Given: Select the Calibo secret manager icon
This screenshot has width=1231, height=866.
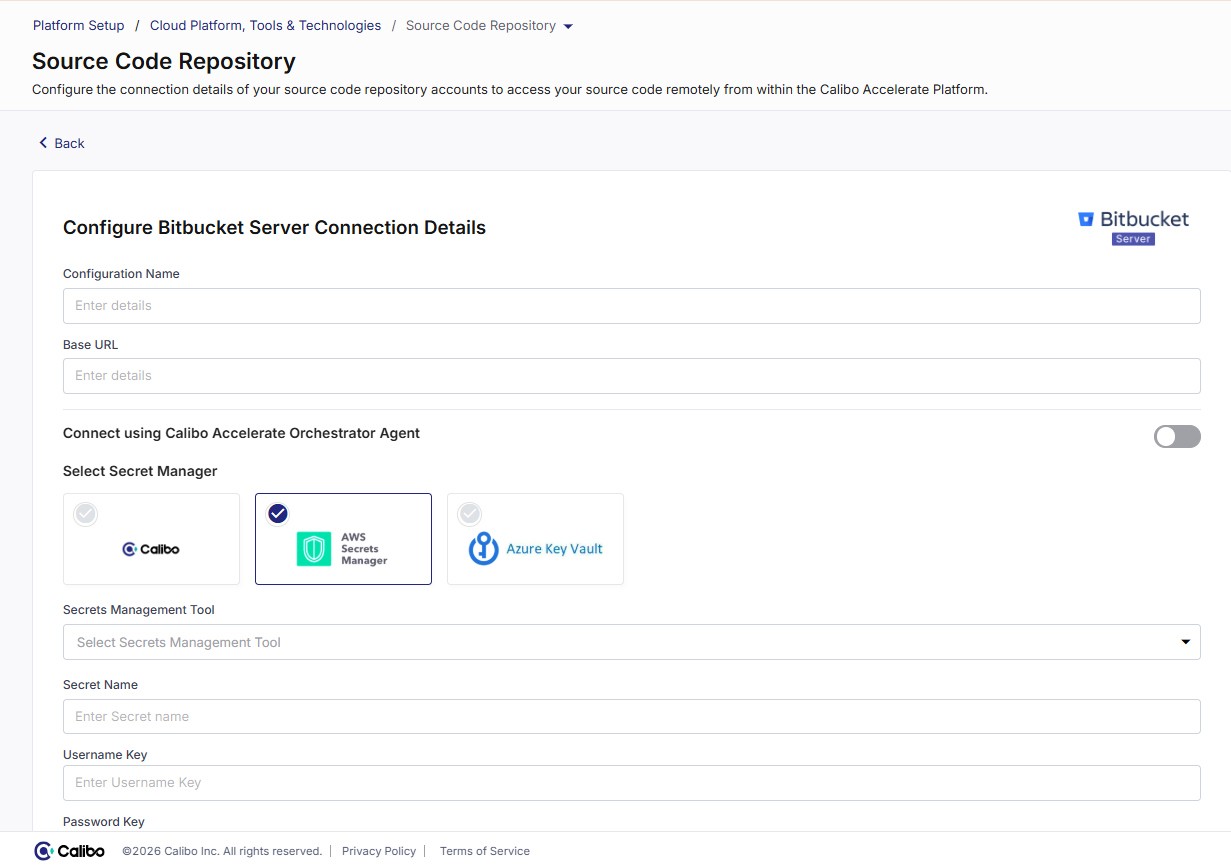Looking at the screenshot, I should 151,549.
